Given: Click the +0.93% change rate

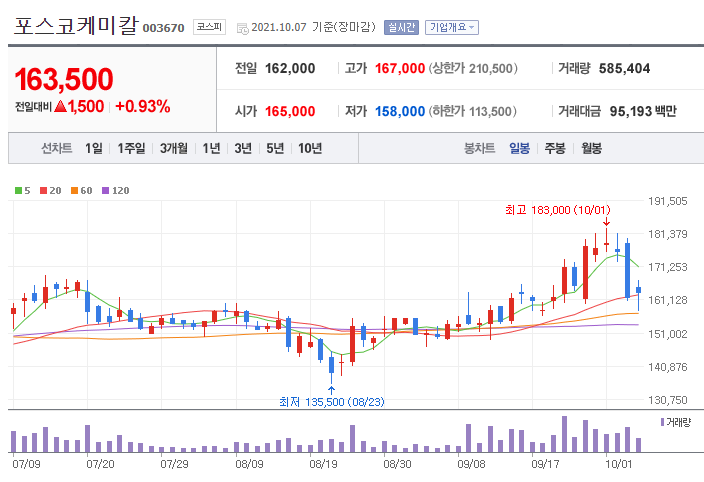Looking at the screenshot, I should tap(143, 106).
